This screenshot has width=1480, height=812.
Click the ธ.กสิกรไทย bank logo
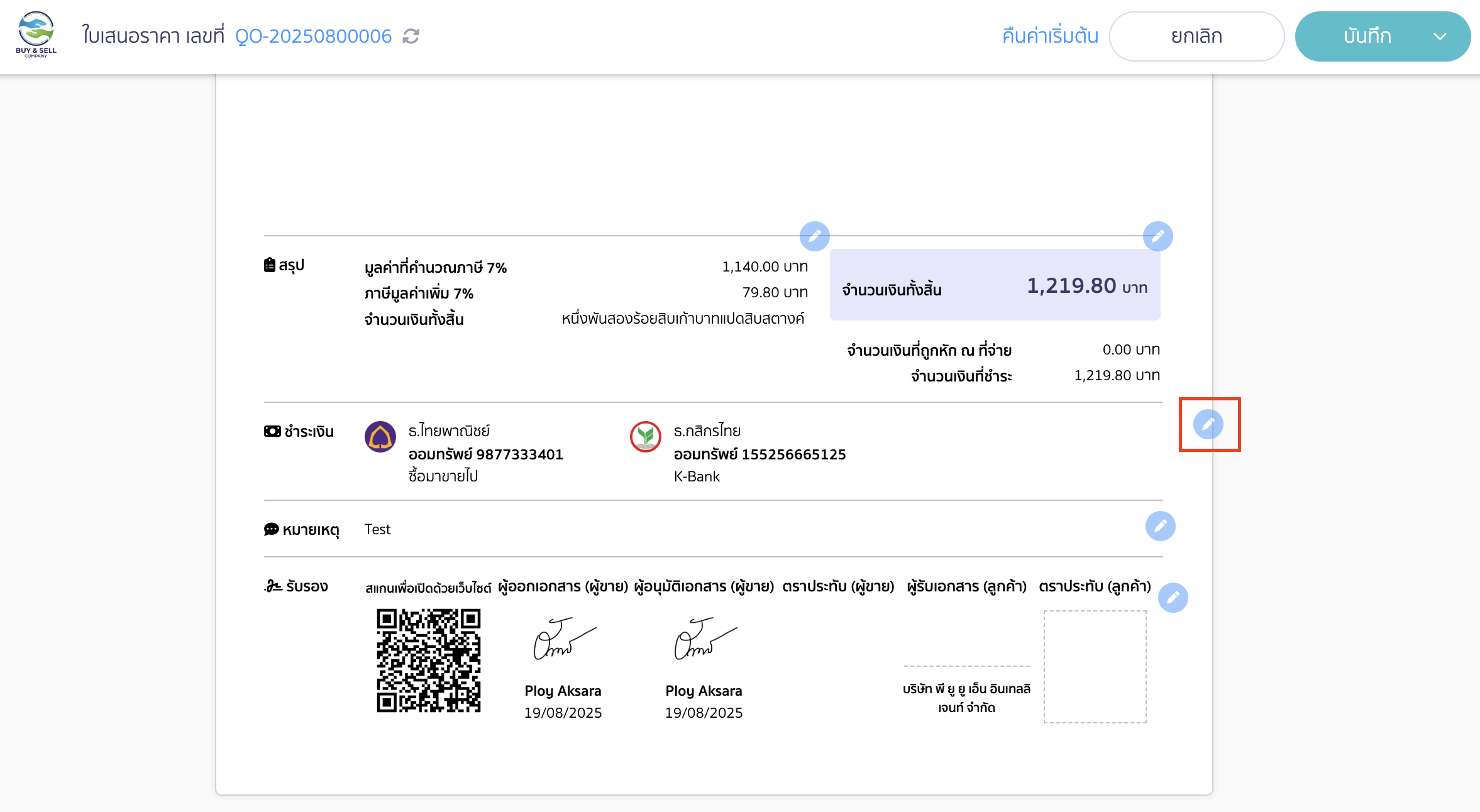(x=646, y=437)
